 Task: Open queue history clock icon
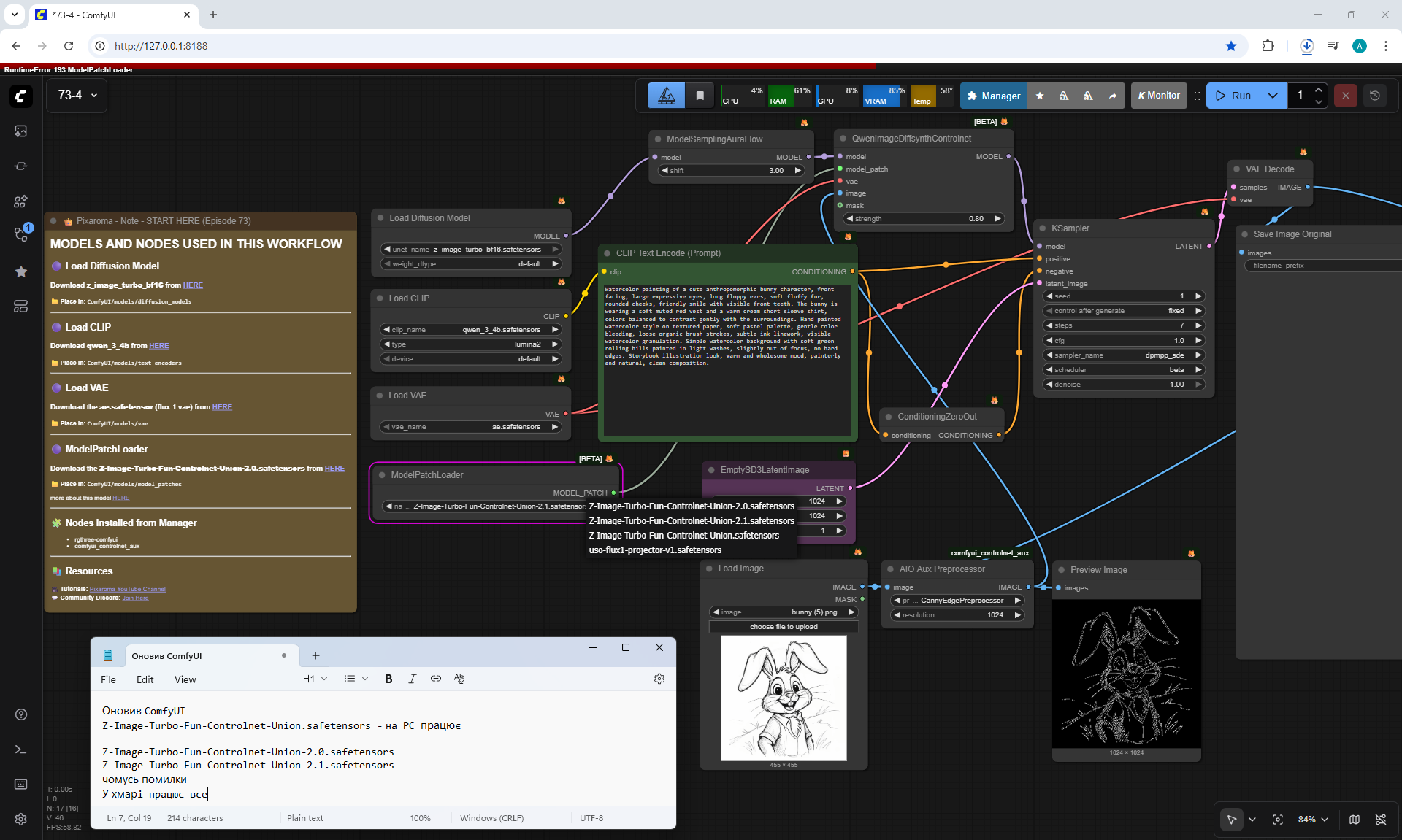1374,96
